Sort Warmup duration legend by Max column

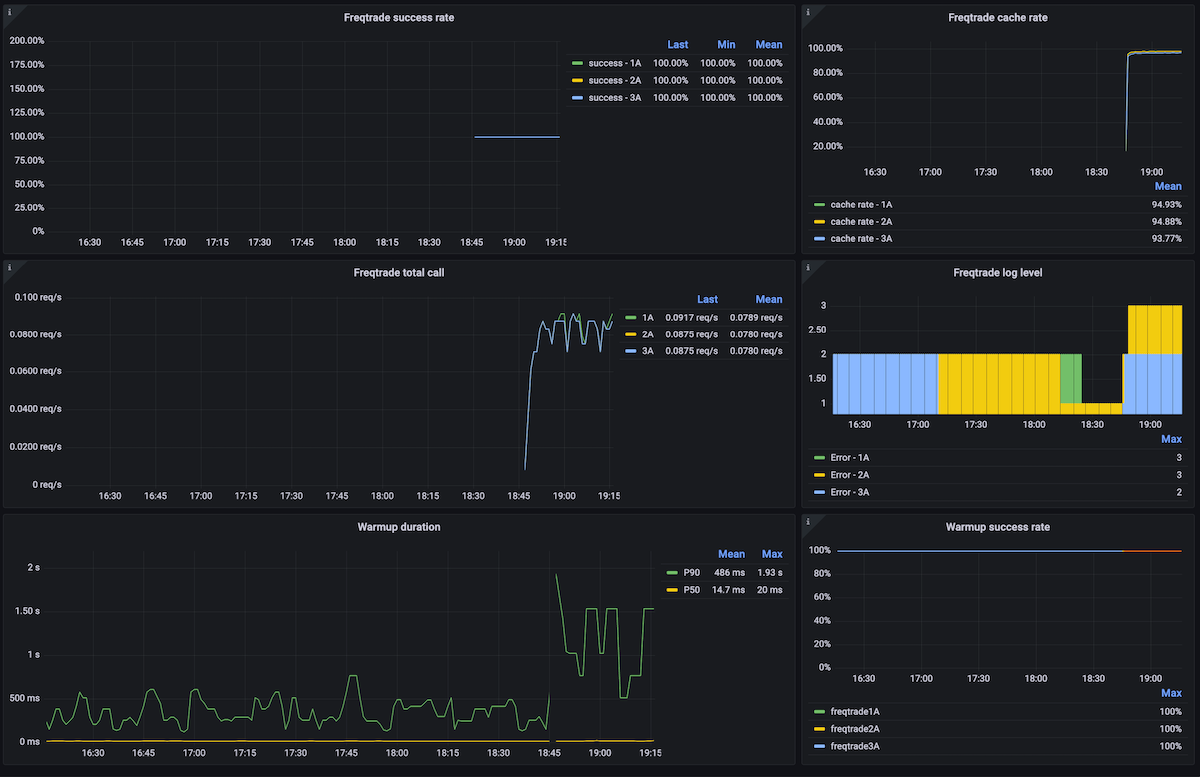[772, 554]
